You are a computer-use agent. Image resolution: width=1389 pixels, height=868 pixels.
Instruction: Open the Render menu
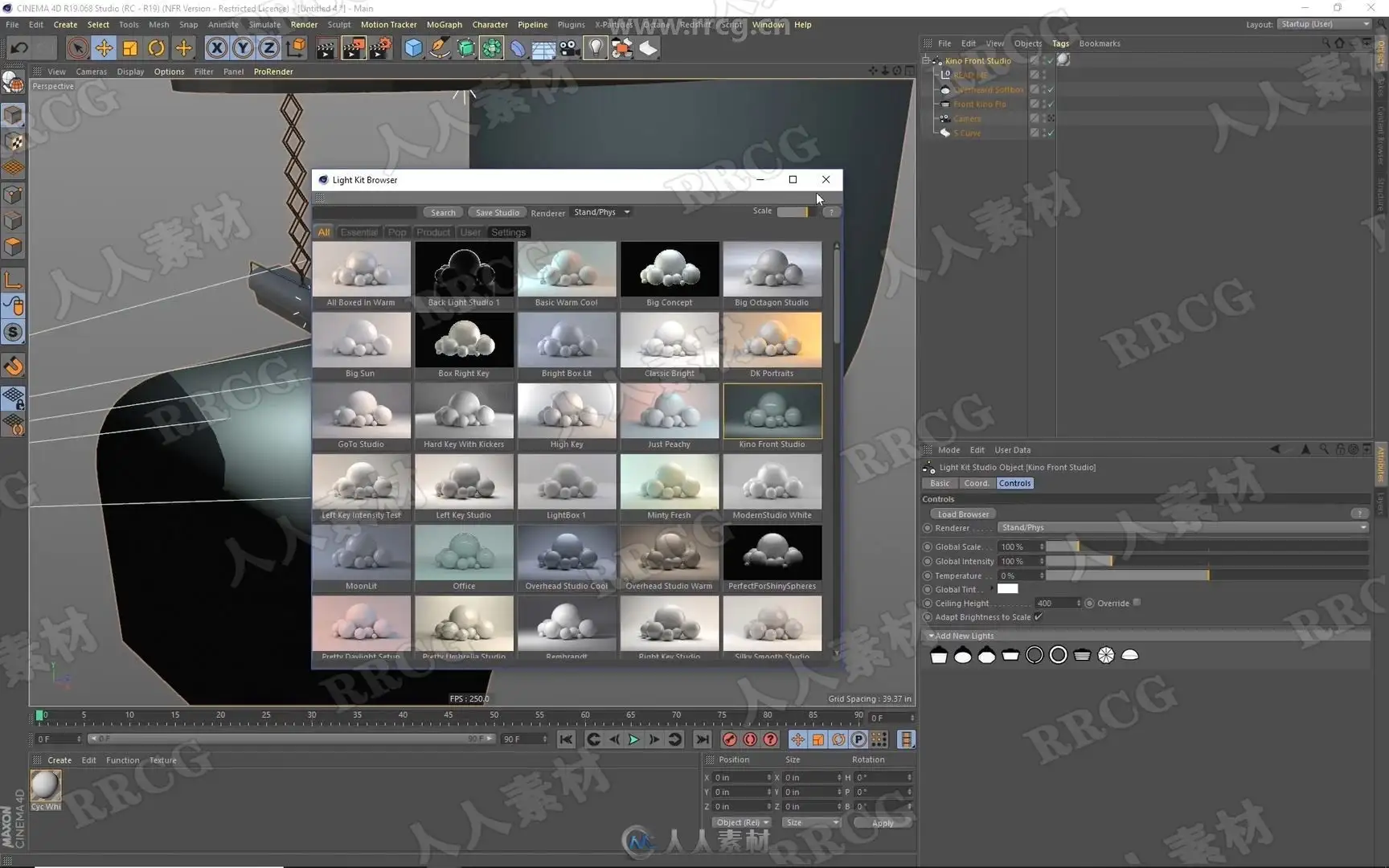pyautogui.click(x=304, y=25)
